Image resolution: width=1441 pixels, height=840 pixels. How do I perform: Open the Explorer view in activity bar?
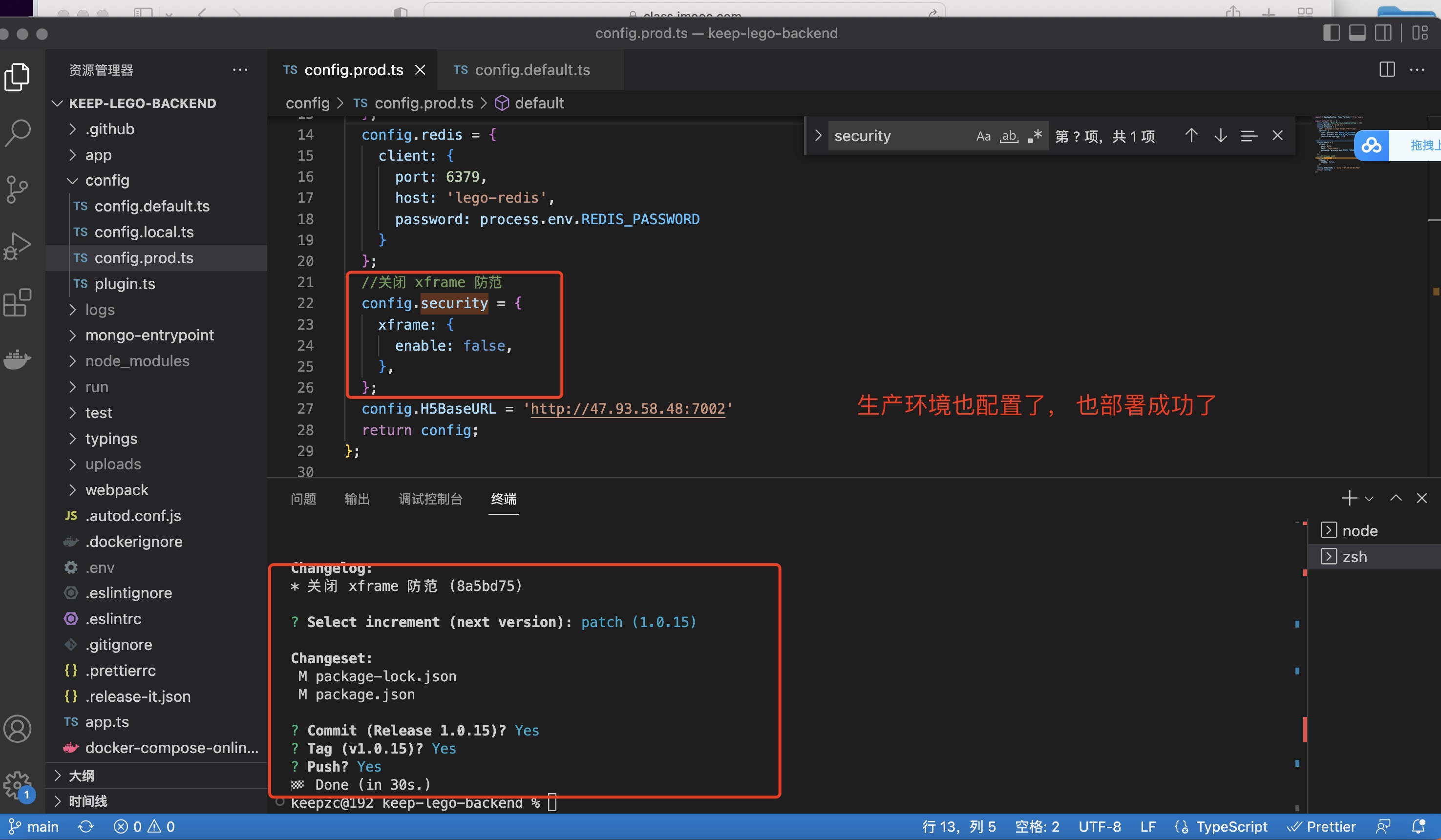(x=18, y=77)
